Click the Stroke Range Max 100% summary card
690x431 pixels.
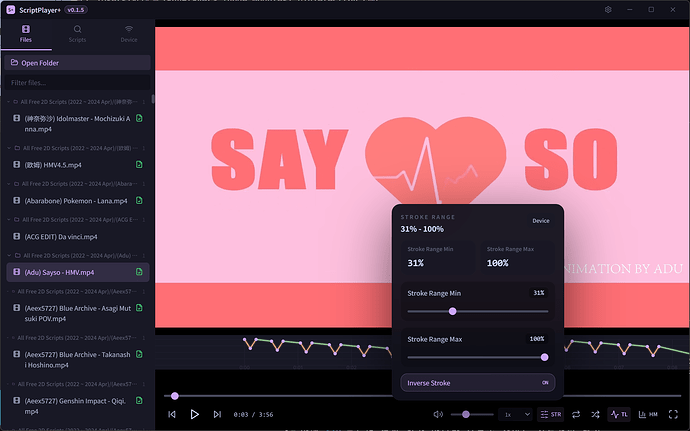pos(517,257)
